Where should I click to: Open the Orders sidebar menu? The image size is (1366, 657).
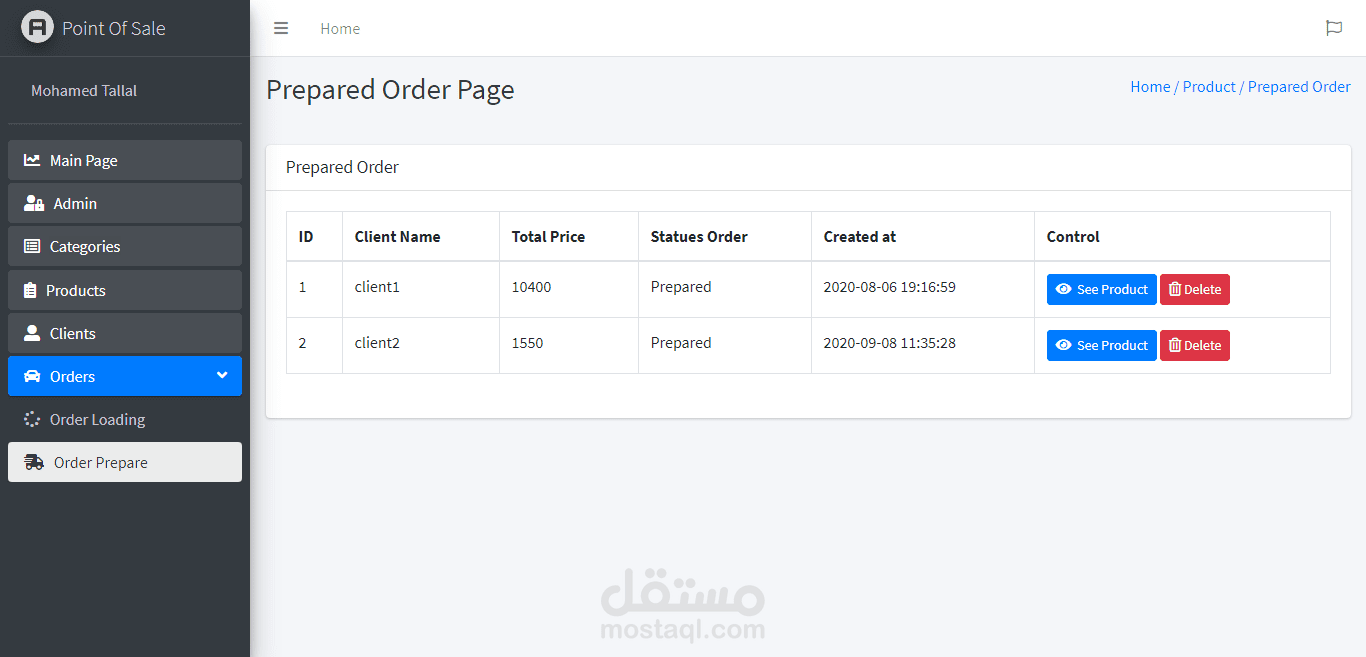coord(125,376)
